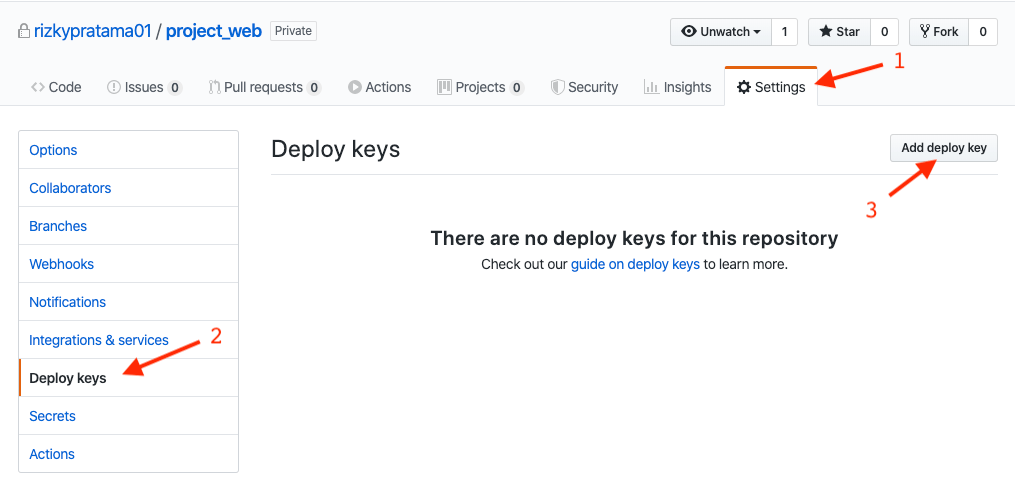This screenshot has width=1015, height=486.
Task: View the Insights tab
Action: click(678, 87)
